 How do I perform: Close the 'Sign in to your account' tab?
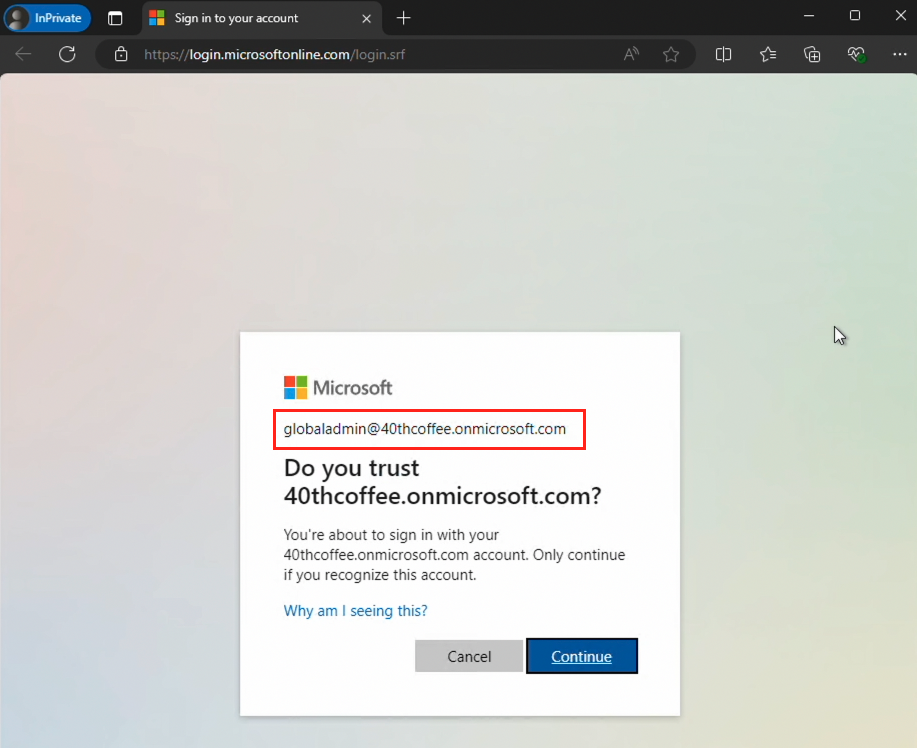(366, 18)
